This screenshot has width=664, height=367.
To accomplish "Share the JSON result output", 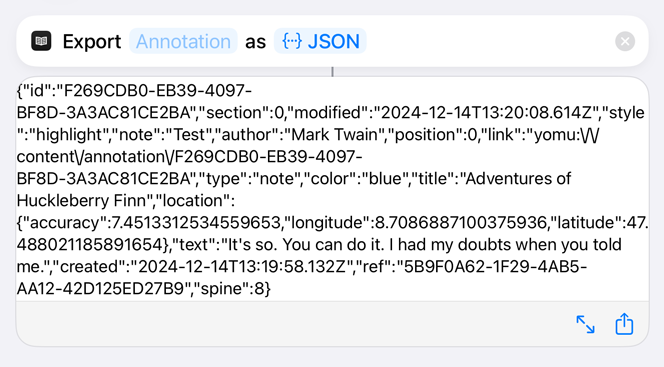I will coord(624,324).
